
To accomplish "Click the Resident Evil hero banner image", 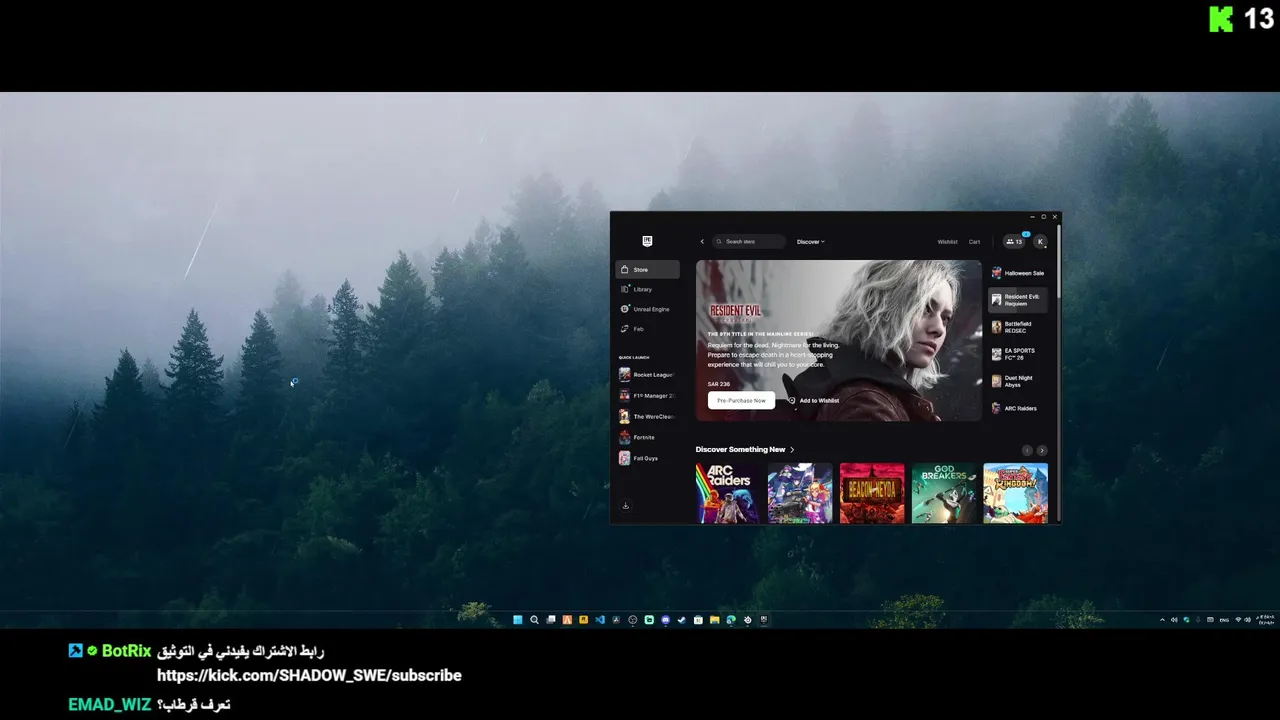I will click(x=839, y=340).
